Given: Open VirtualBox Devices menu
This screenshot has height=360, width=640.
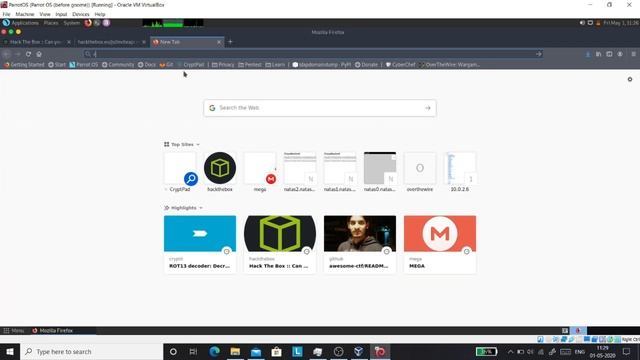Looking at the screenshot, I should 80,14.
